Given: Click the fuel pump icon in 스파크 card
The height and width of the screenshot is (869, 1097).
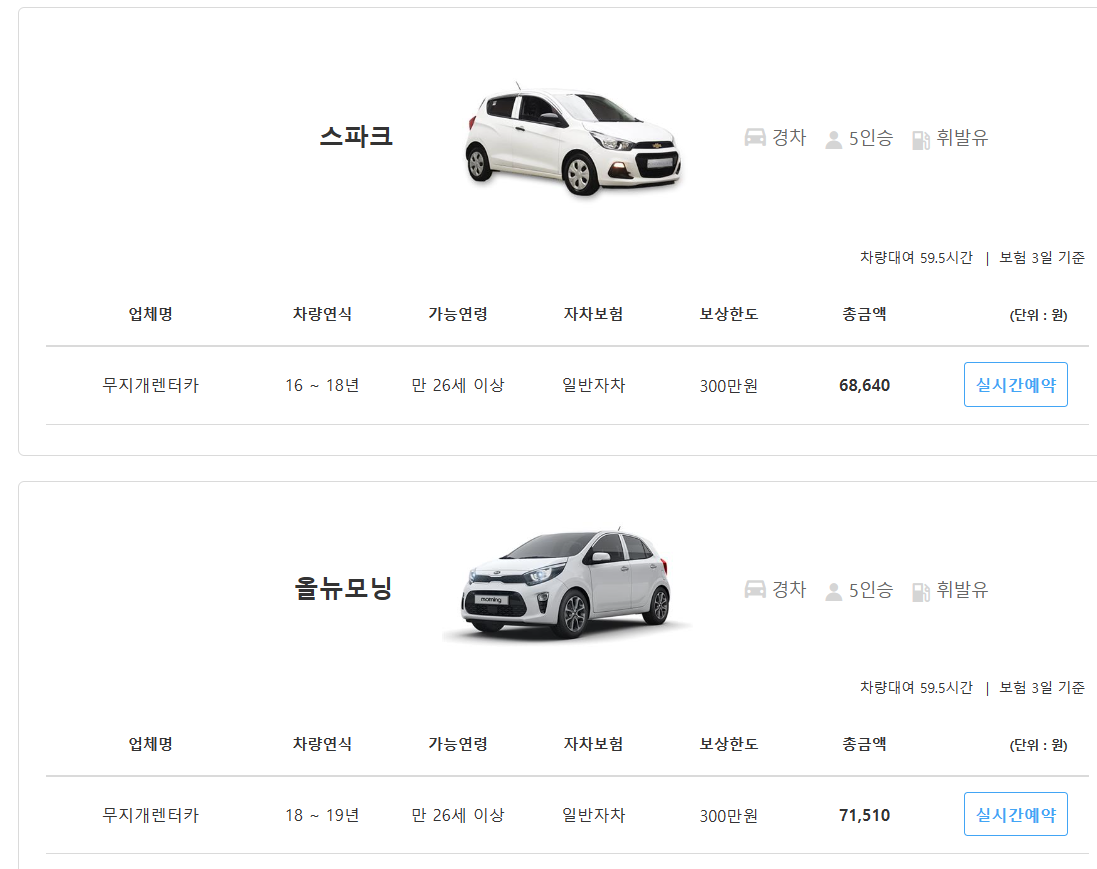Looking at the screenshot, I should (921, 140).
